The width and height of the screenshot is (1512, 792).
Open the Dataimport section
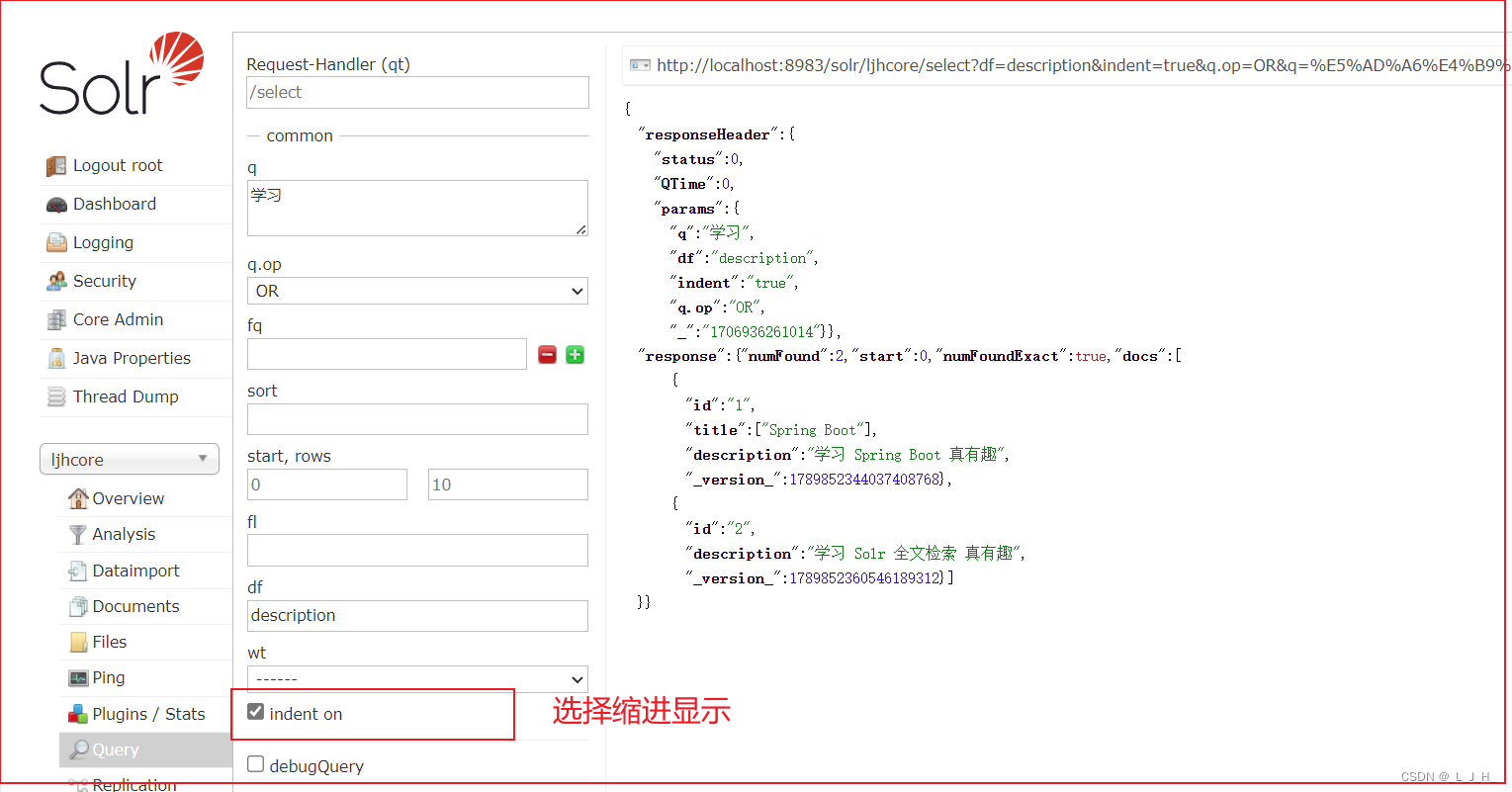[135, 572]
